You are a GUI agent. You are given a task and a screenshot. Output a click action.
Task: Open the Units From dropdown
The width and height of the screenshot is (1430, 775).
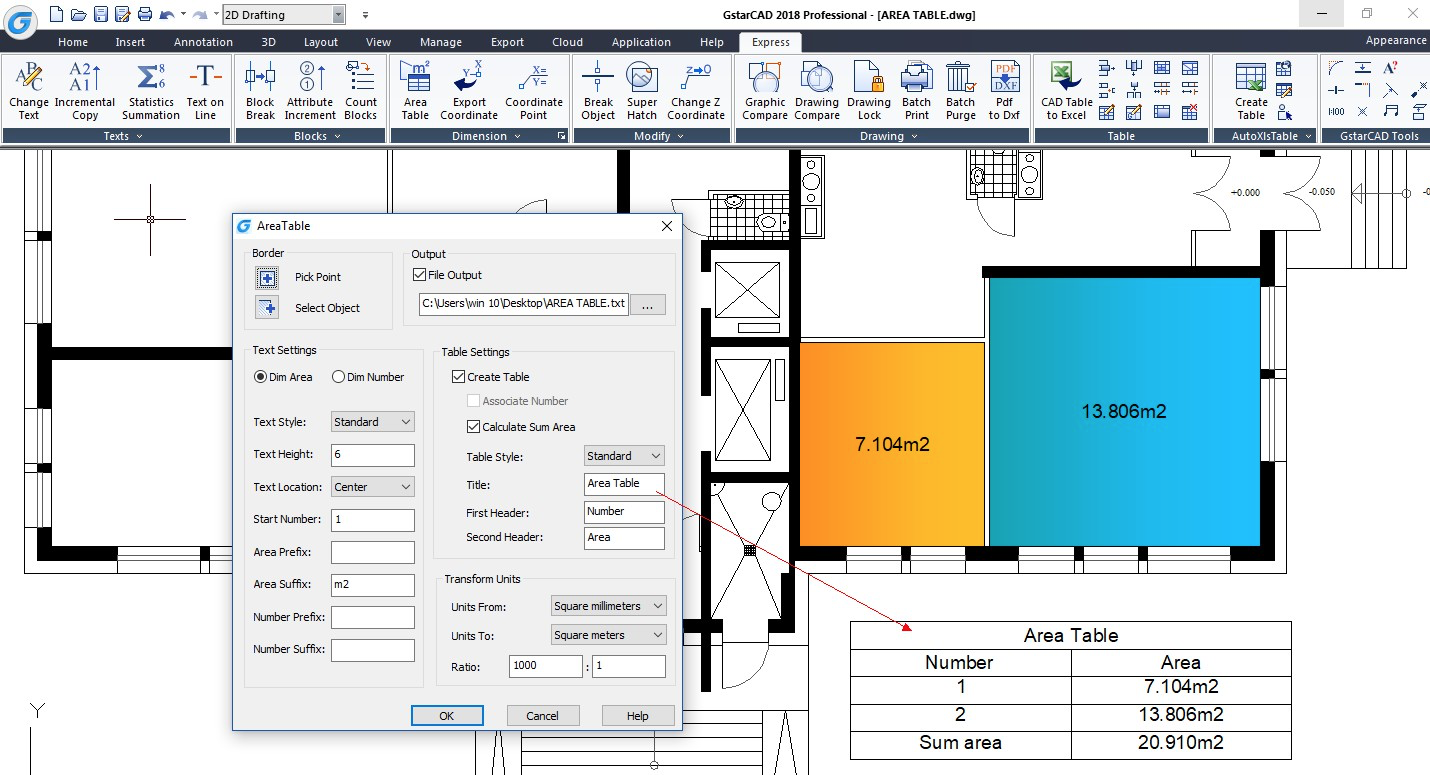tap(609, 606)
